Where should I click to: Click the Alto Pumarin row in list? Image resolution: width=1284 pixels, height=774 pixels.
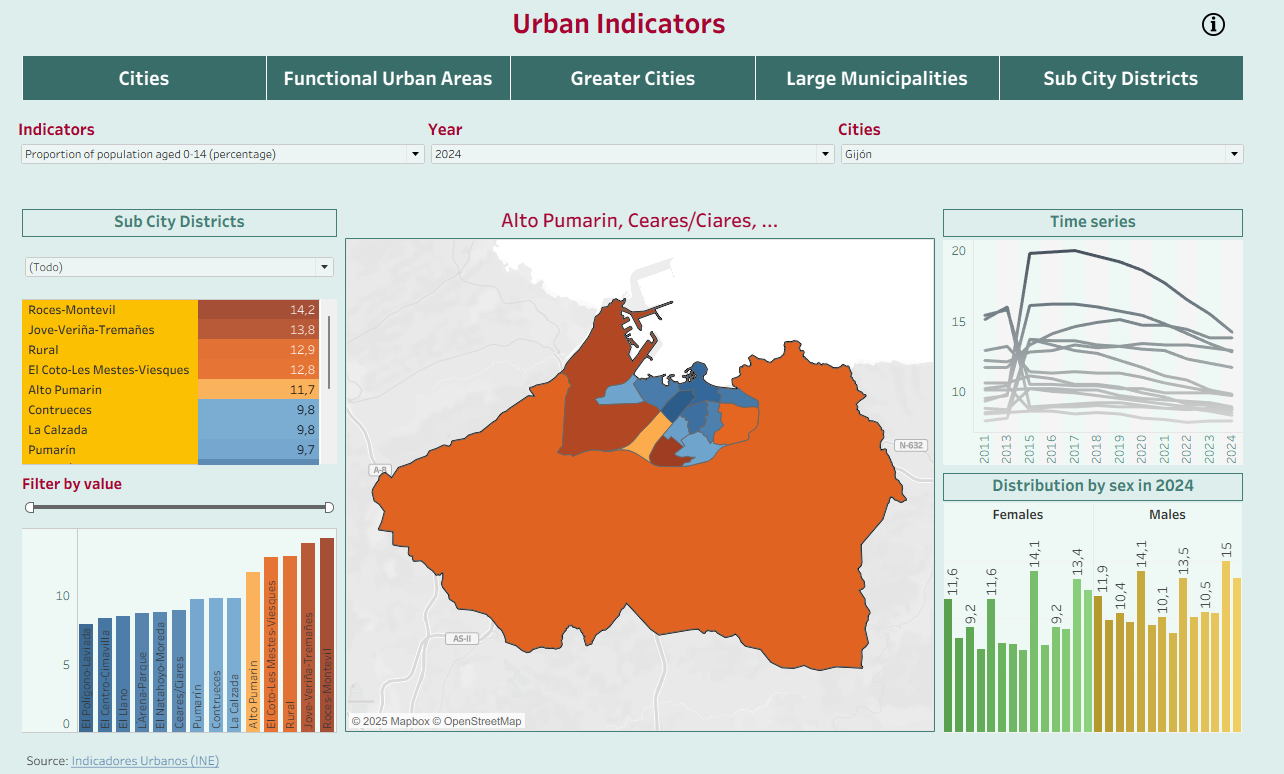[110, 390]
